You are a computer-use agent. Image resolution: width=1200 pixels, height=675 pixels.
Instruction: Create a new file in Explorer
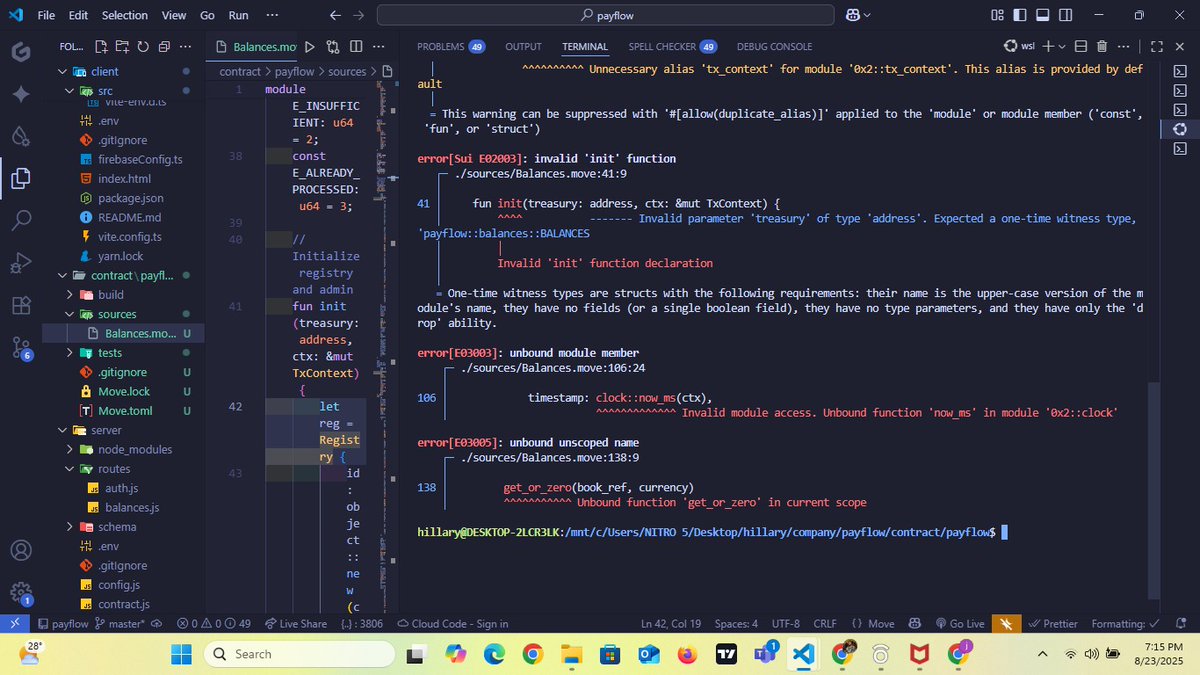click(101, 46)
